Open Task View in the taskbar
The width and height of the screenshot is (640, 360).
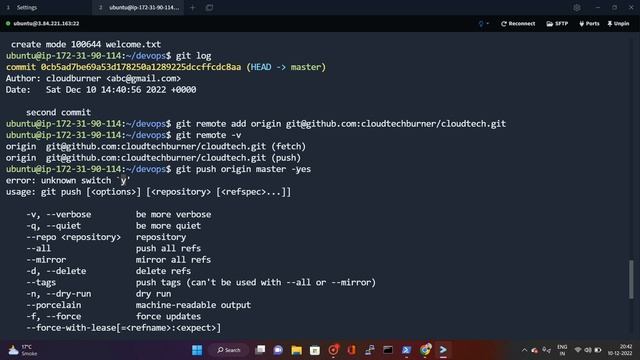pyautogui.click(x=260, y=350)
